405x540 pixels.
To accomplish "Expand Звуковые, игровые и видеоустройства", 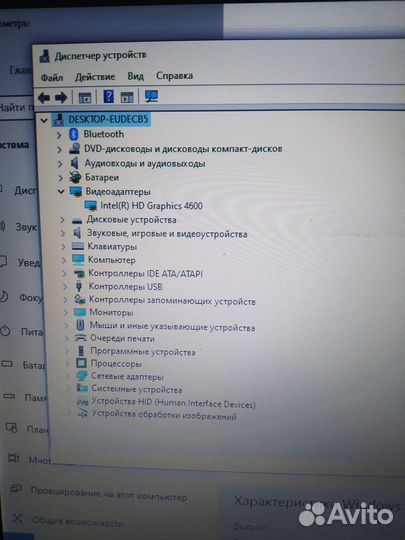I will click(x=63, y=233).
